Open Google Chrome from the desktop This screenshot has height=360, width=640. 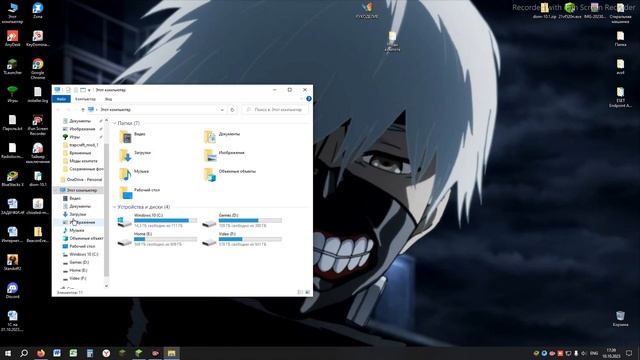click(38, 68)
